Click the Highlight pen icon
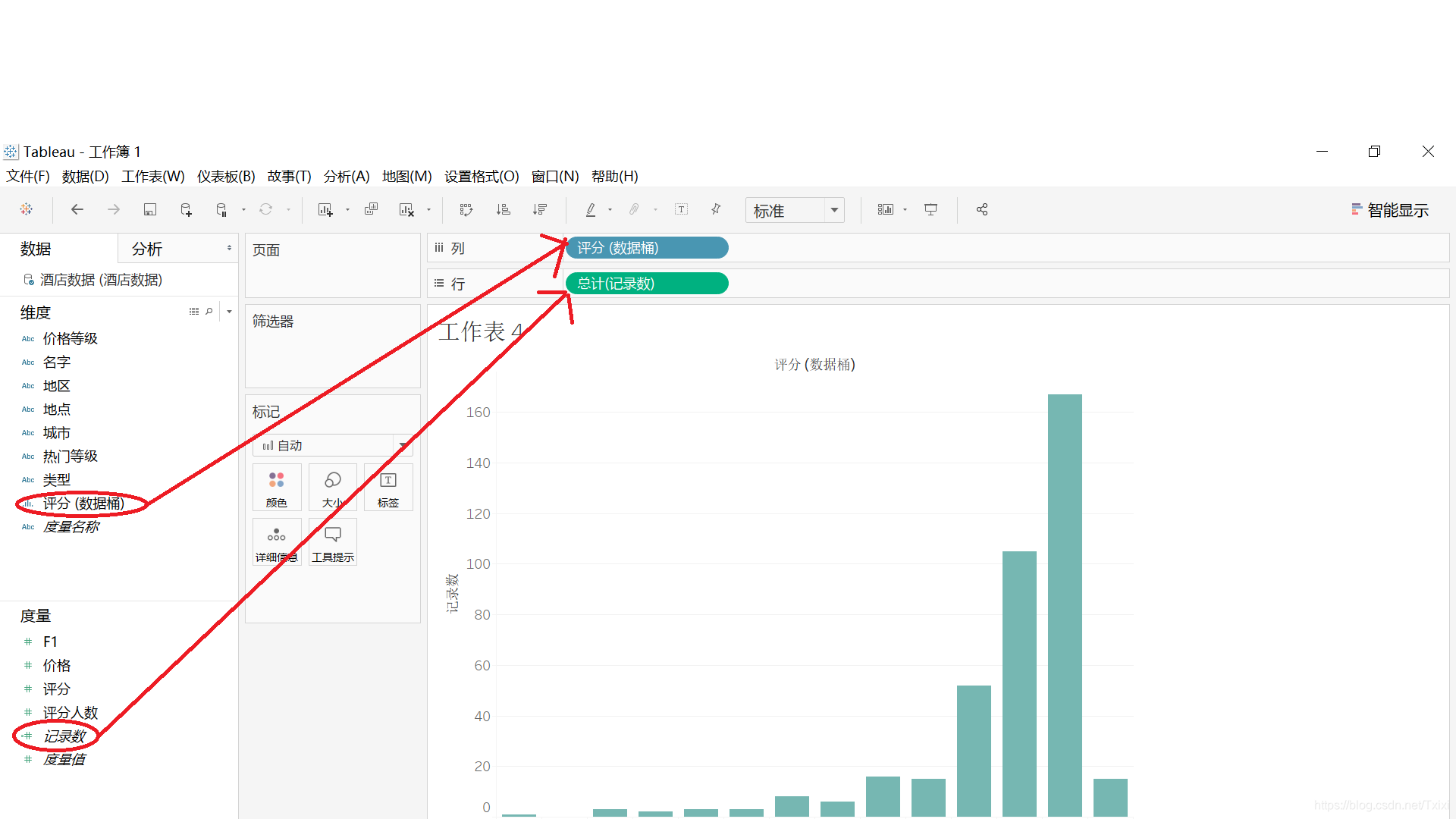 coord(591,209)
